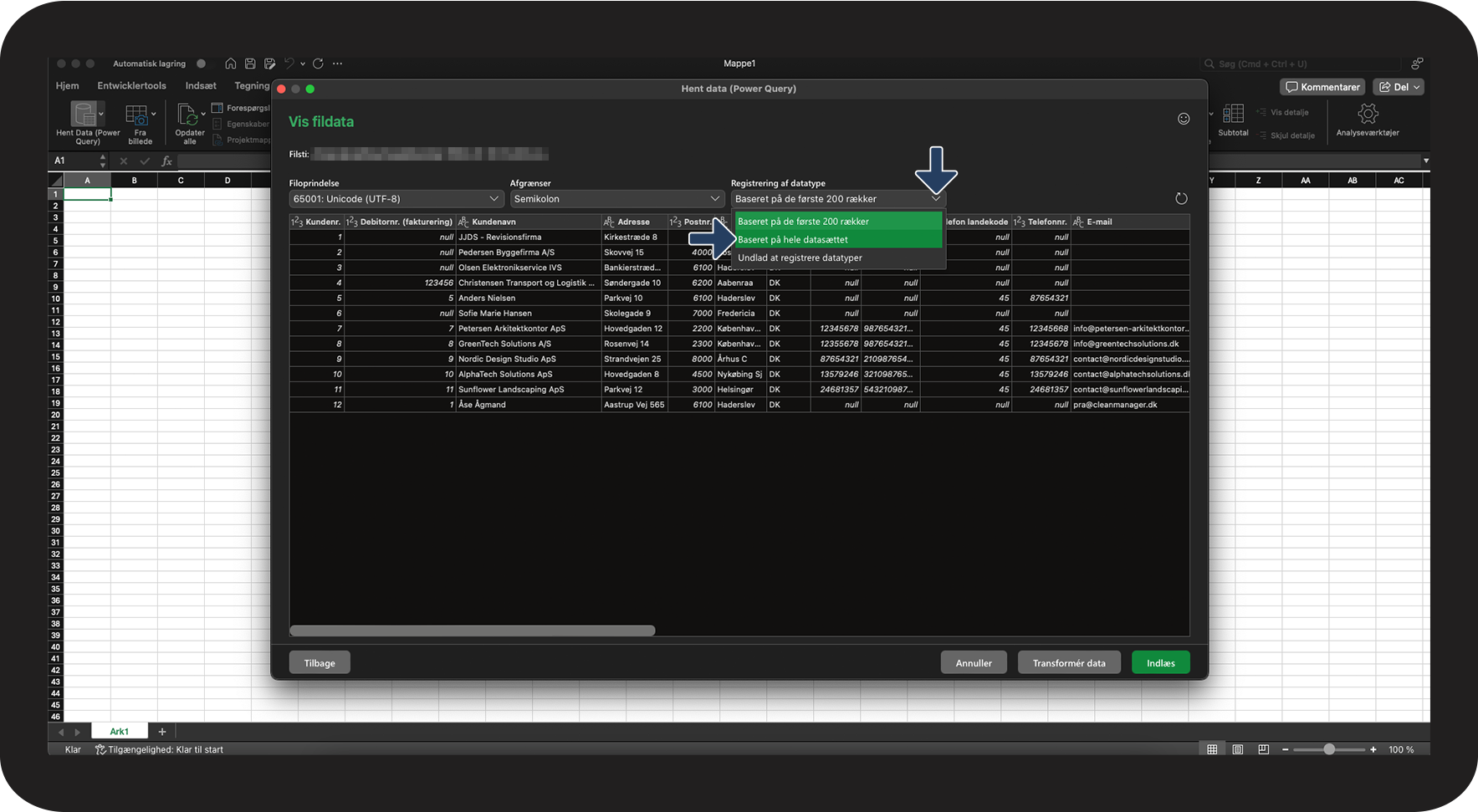Click the Søg search field in title bar
This screenshot has height=812, width=1478.
(1300, 64)
